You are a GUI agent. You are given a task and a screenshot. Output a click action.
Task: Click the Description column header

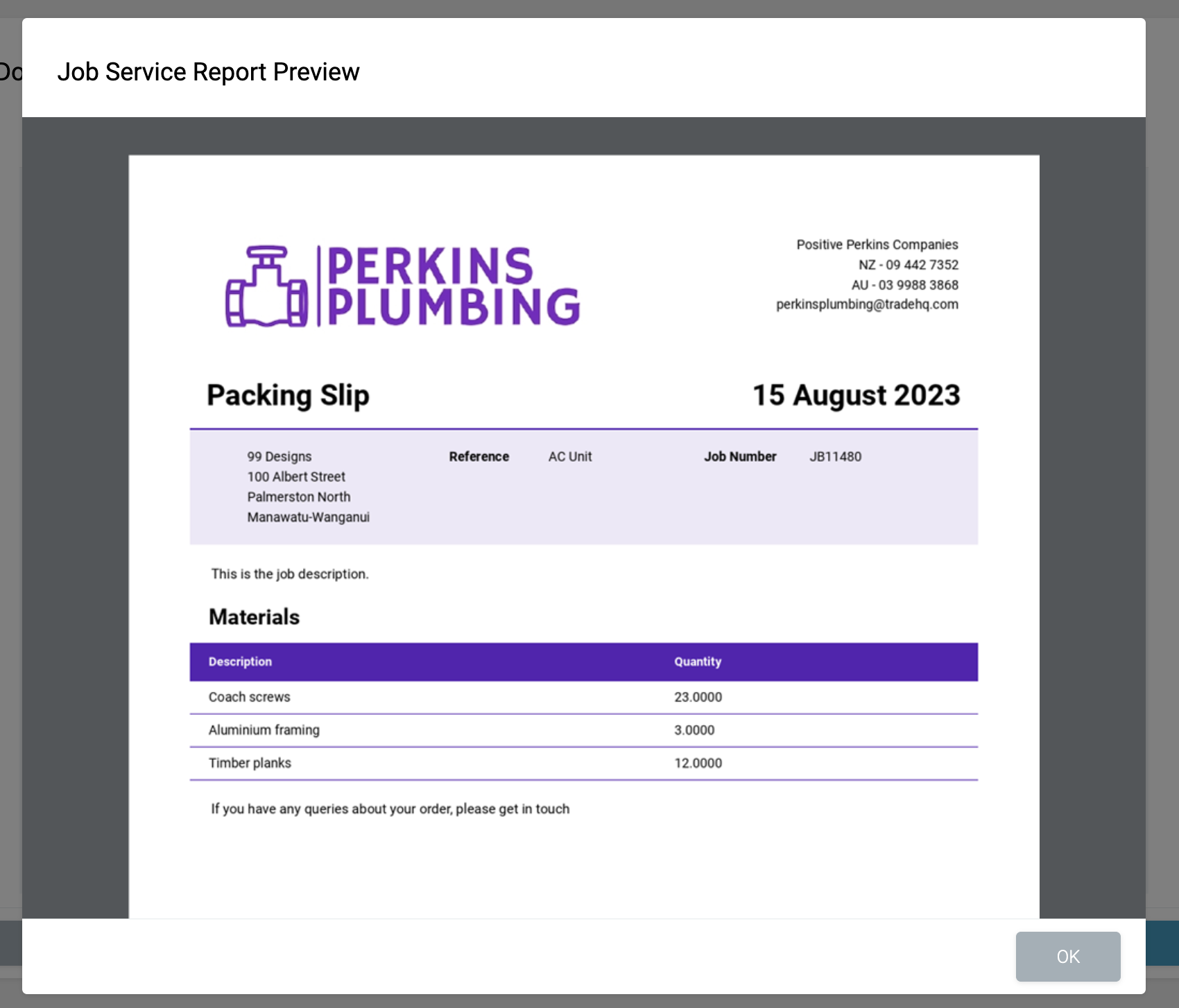click(x=240, y=661)
